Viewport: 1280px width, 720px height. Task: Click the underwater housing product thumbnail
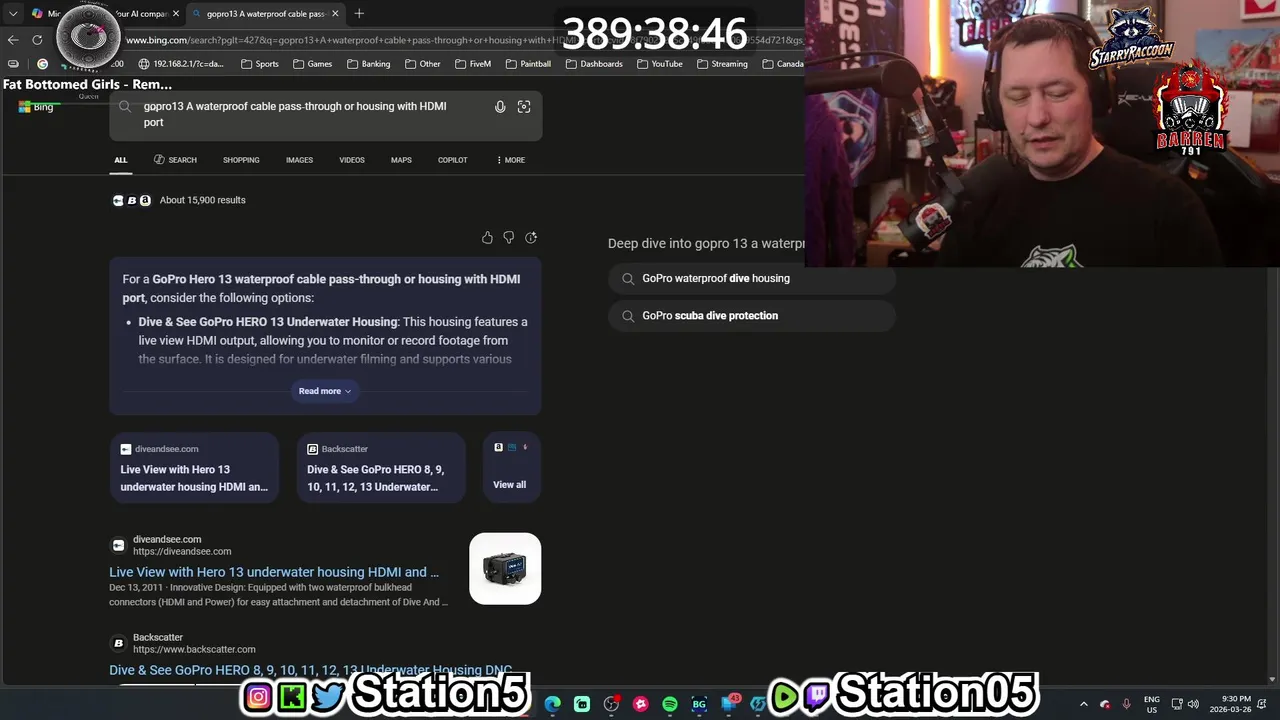coord(505,569)
